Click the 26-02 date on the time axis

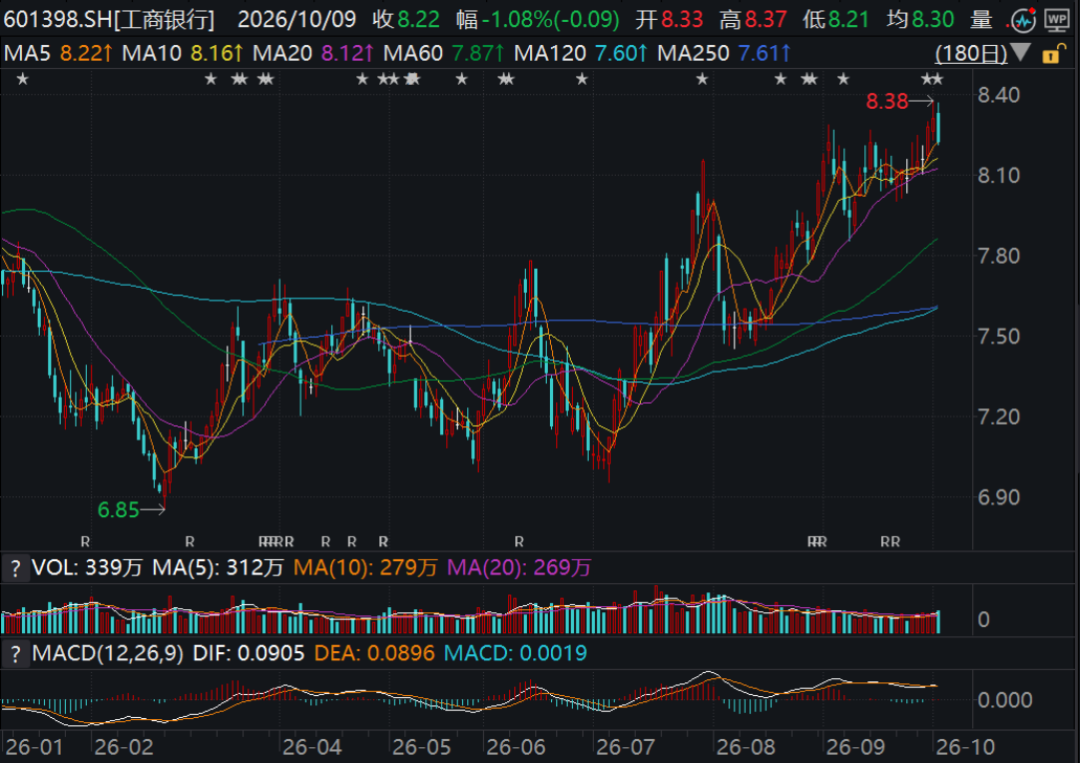[x=124, y=747]
